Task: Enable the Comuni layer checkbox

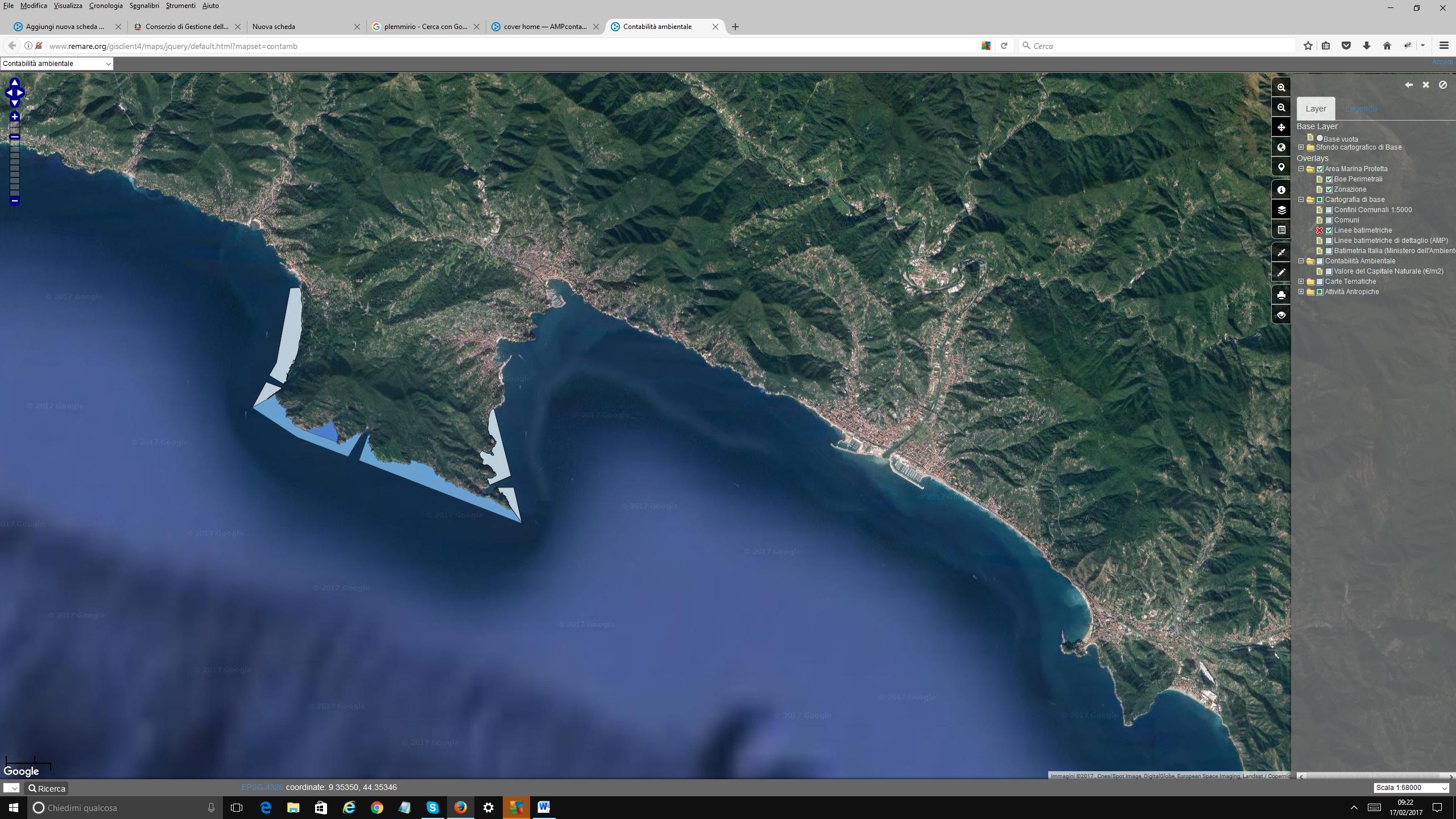Action: tap(1329, 220)
